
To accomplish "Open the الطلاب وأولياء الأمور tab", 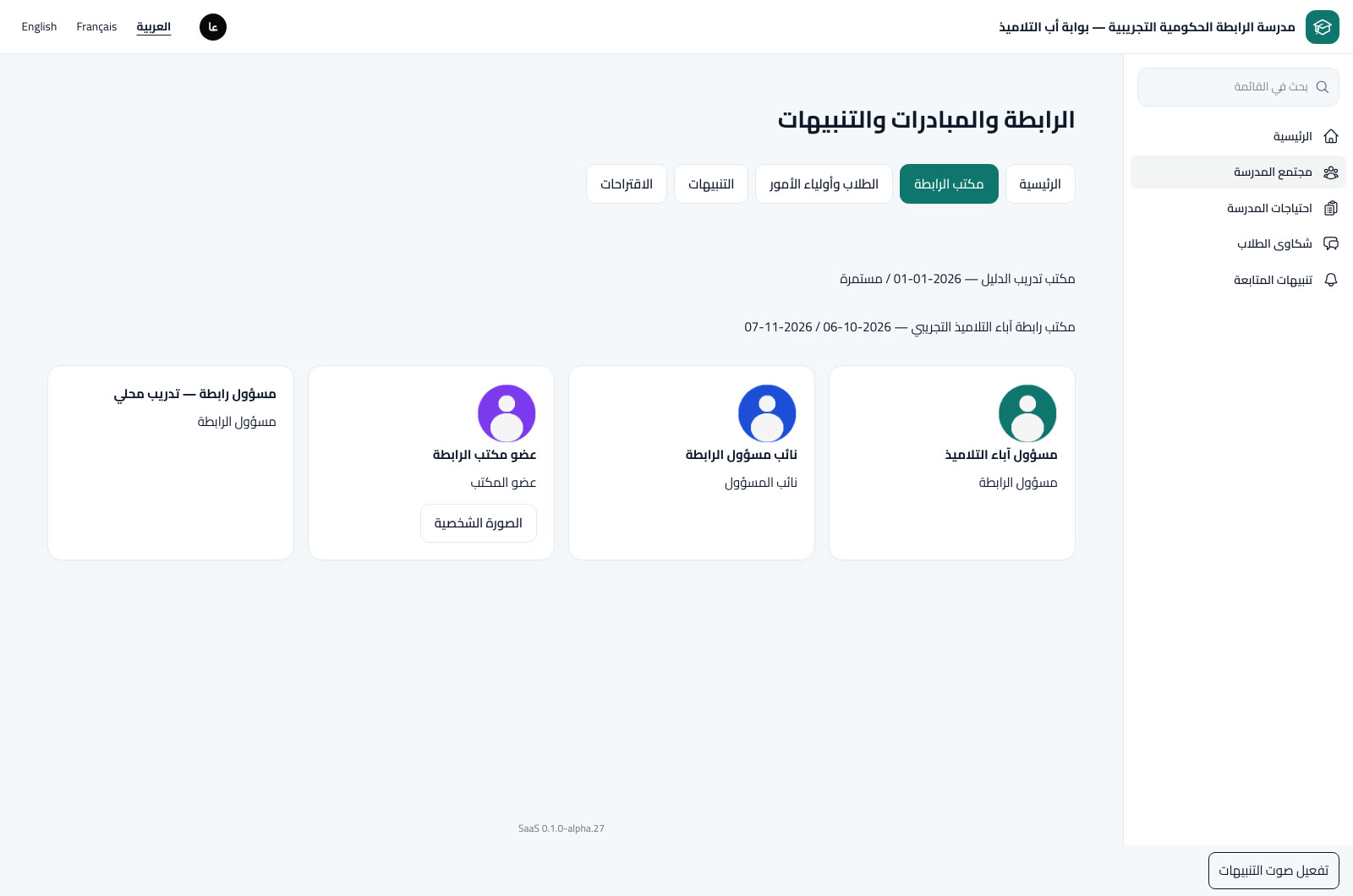I will tap(824, 184).
